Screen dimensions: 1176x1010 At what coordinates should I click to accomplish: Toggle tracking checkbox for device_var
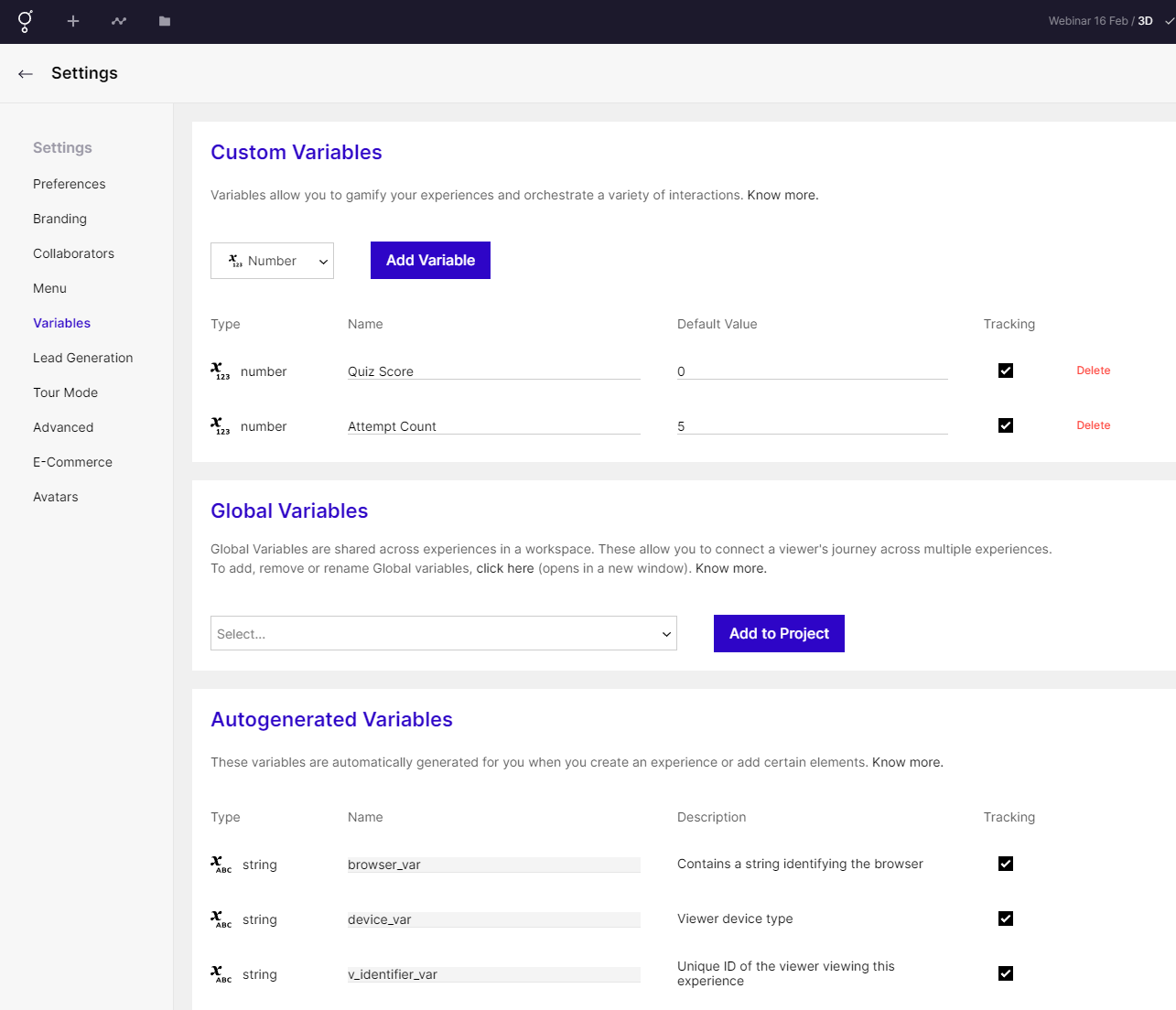(1006, 919)
